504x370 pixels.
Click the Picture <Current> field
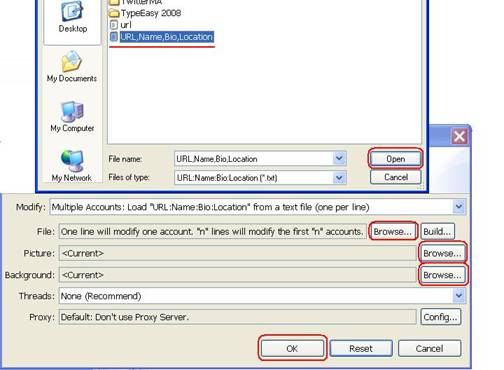pyautogui.click(x=237, y=253)
